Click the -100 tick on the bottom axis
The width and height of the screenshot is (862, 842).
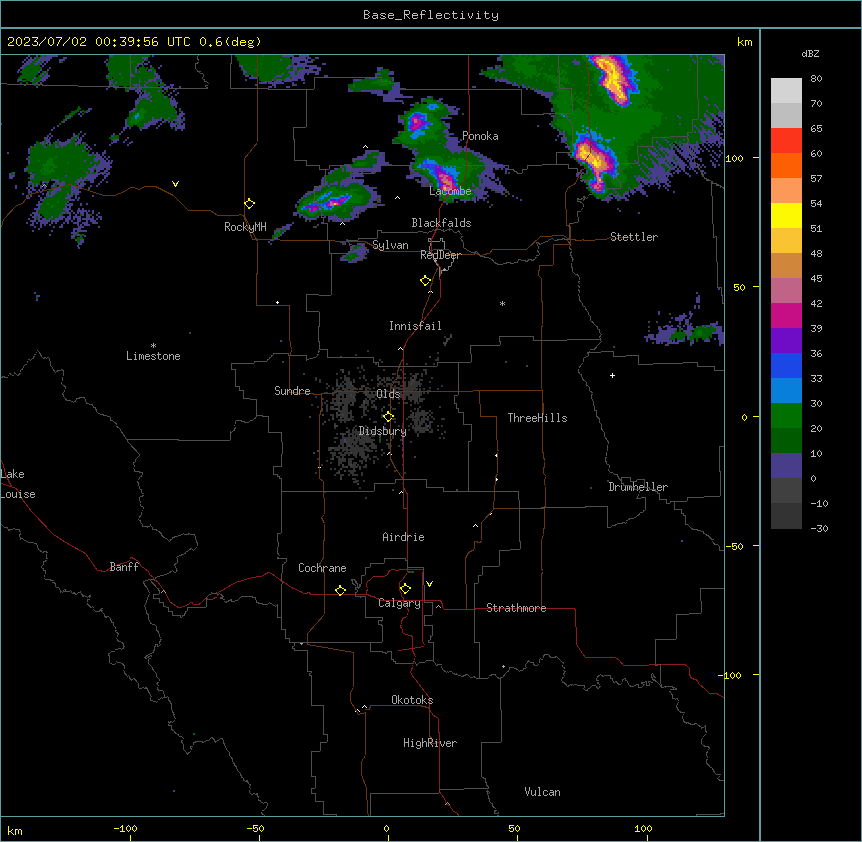pos(125,828)
